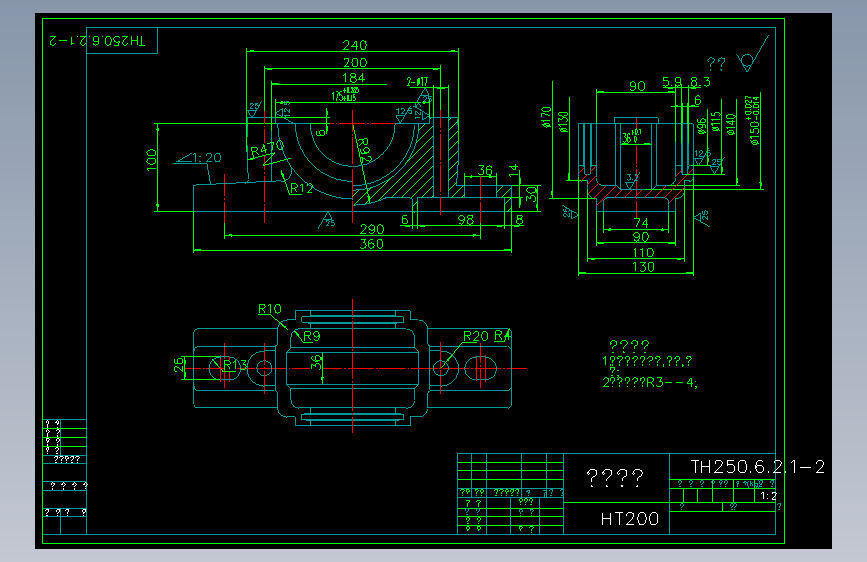The height and width of the screenshot is (562, 867).
Task: Click the ø150 toleranced diameter label
Action: click(x=754, y=121)
